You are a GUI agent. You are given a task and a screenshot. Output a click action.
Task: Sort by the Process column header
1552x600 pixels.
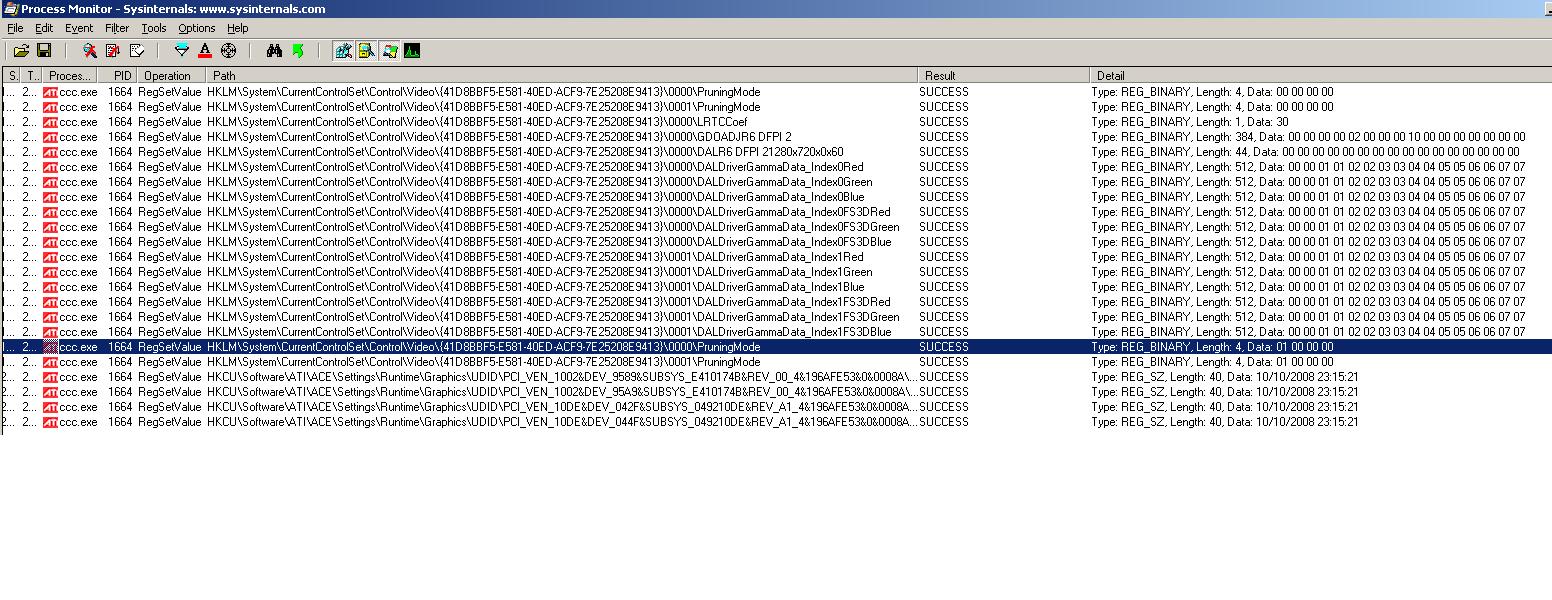click(x=70, y=75)
